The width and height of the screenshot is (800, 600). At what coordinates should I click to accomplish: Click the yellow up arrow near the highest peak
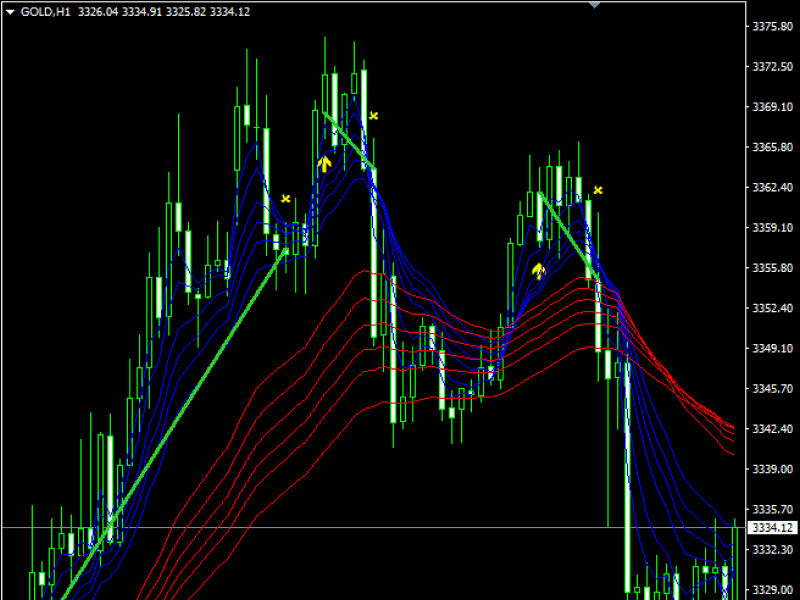click(x=324, y=163)
